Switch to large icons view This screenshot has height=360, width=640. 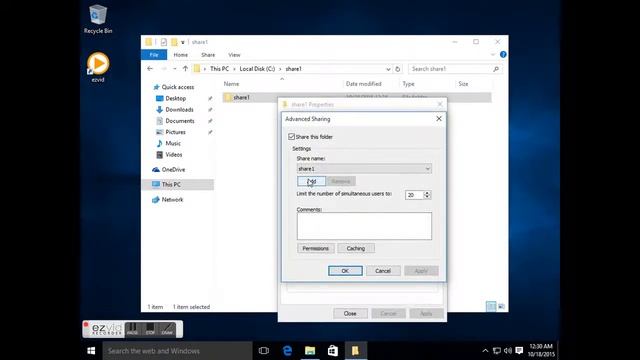point(501,306)
